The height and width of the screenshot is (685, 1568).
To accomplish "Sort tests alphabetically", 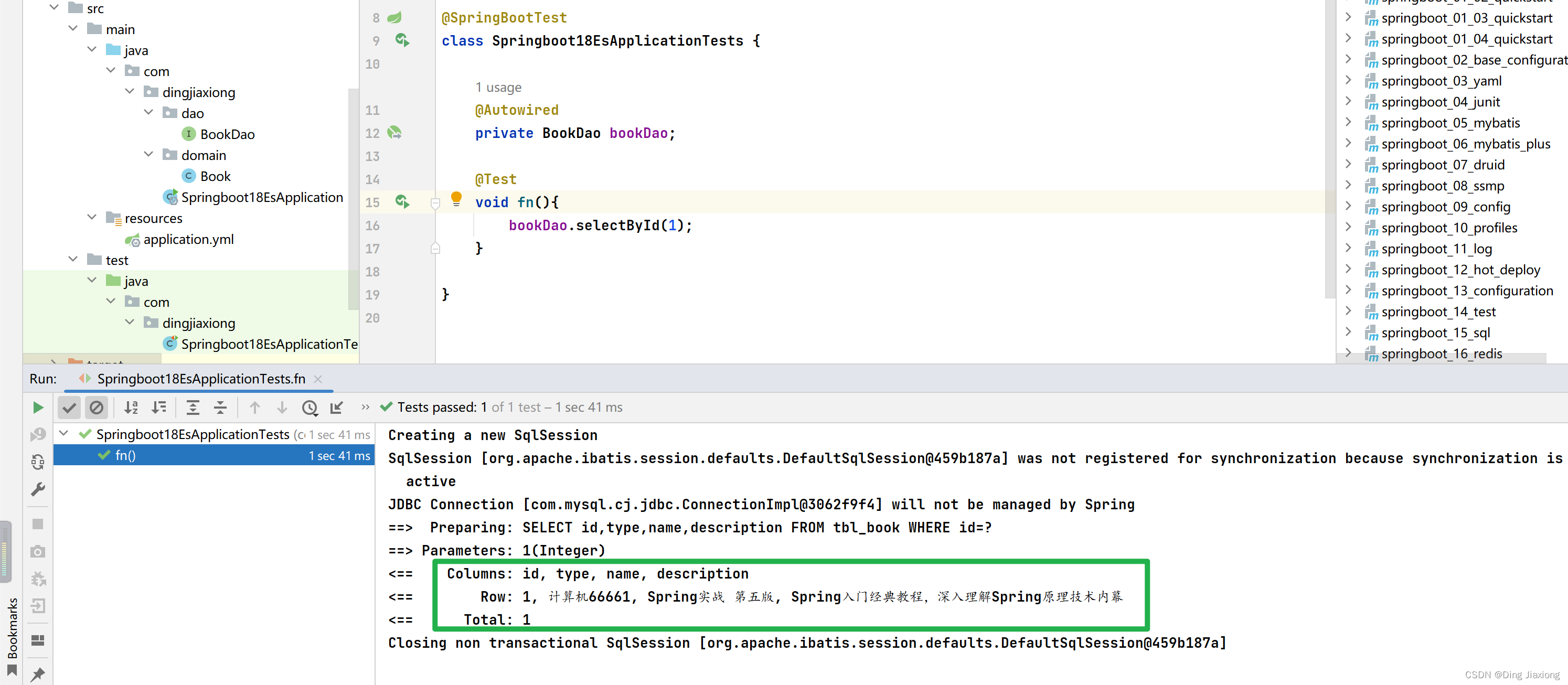I will (x=131, y=408).
